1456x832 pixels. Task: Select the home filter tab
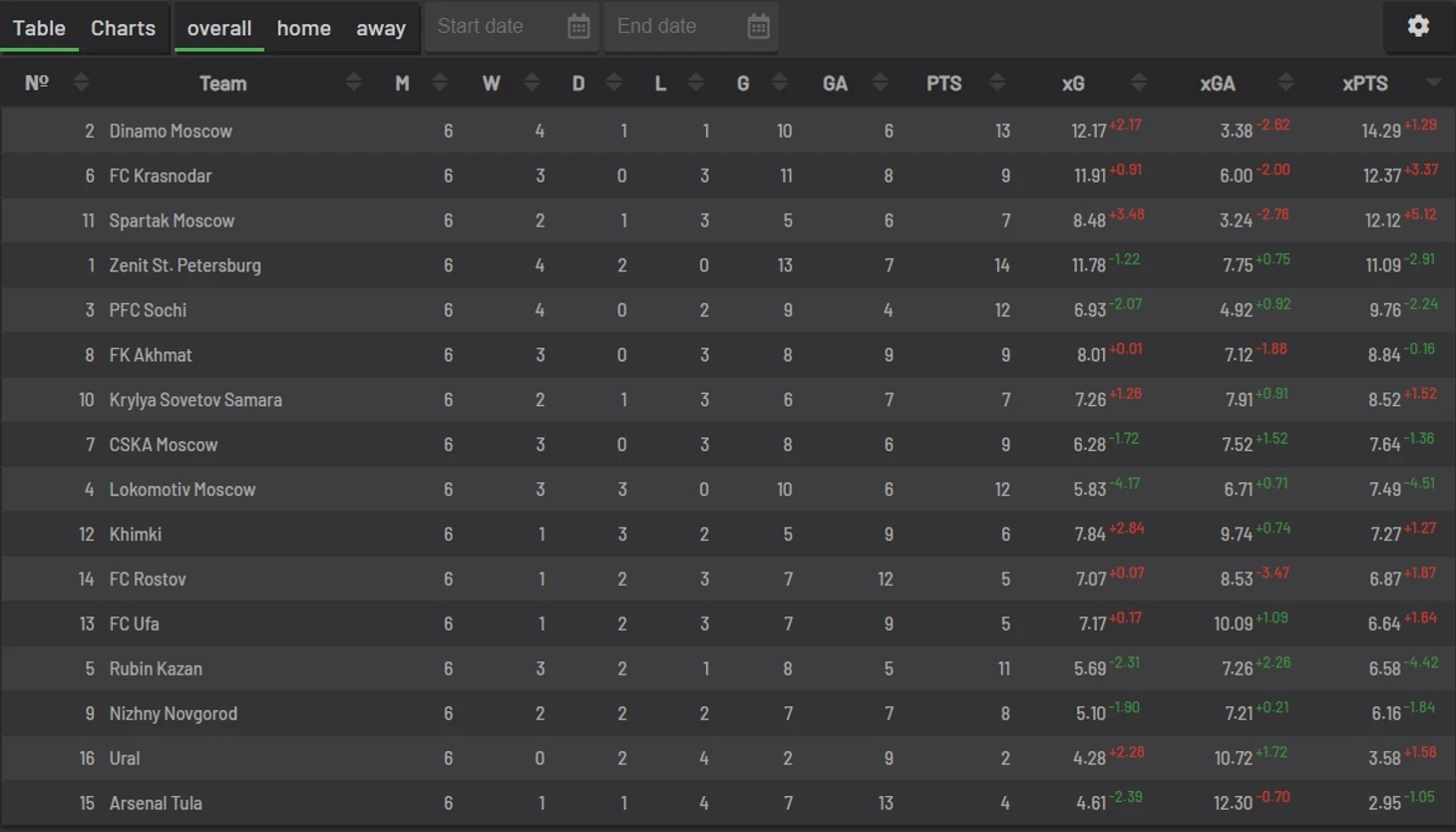[304, 28]
